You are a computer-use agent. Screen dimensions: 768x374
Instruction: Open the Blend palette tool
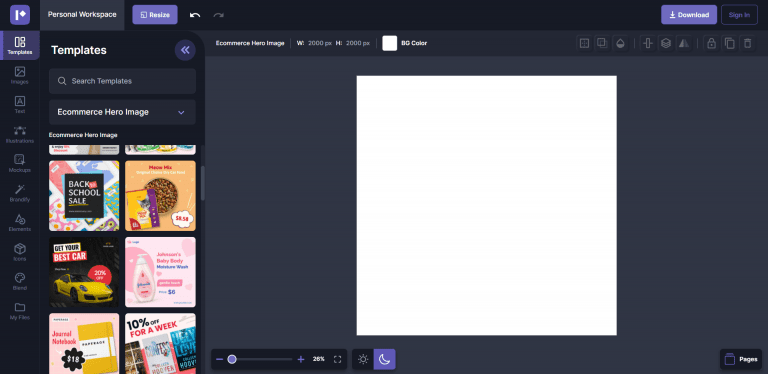(x=20, y=281)
